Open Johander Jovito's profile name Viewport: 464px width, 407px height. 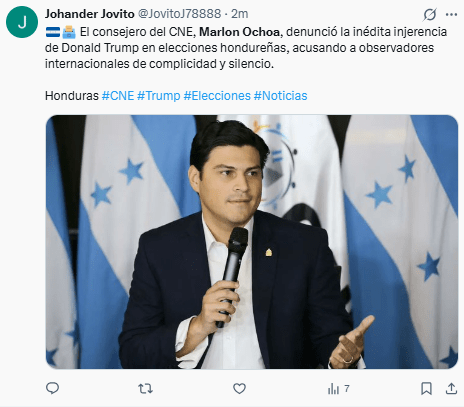(x=90, y=14)
